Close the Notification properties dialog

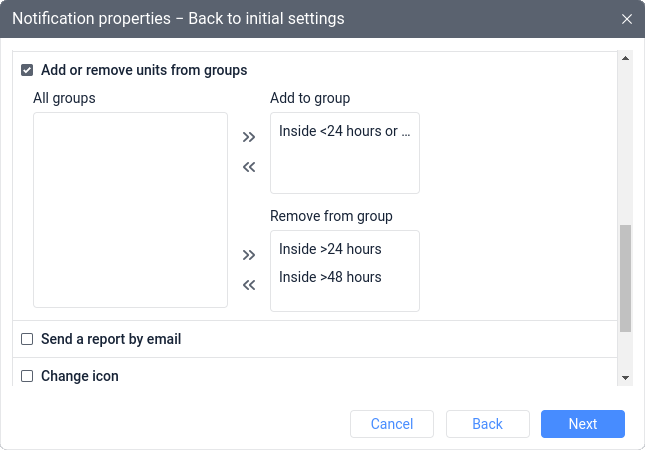pos(627,19)
